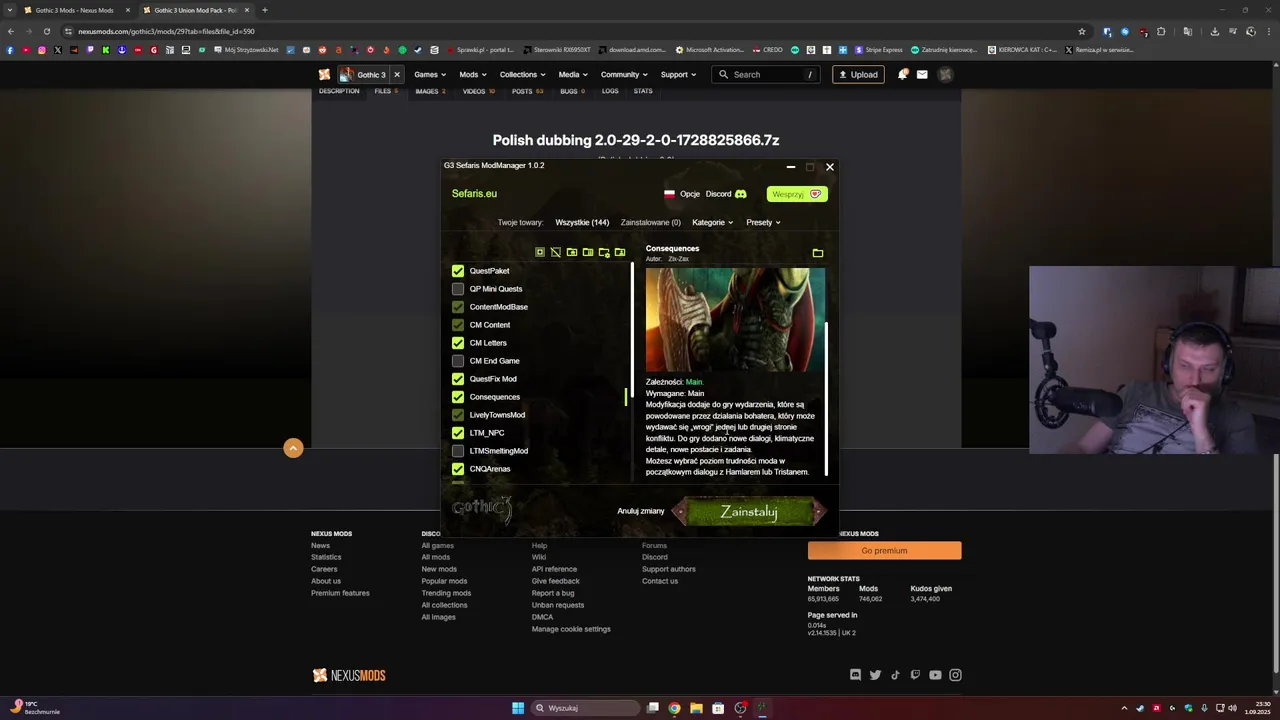Click the orange scroll-to-top arrow button
This screenshot has height=720, width=1280.
coord(293,448)
